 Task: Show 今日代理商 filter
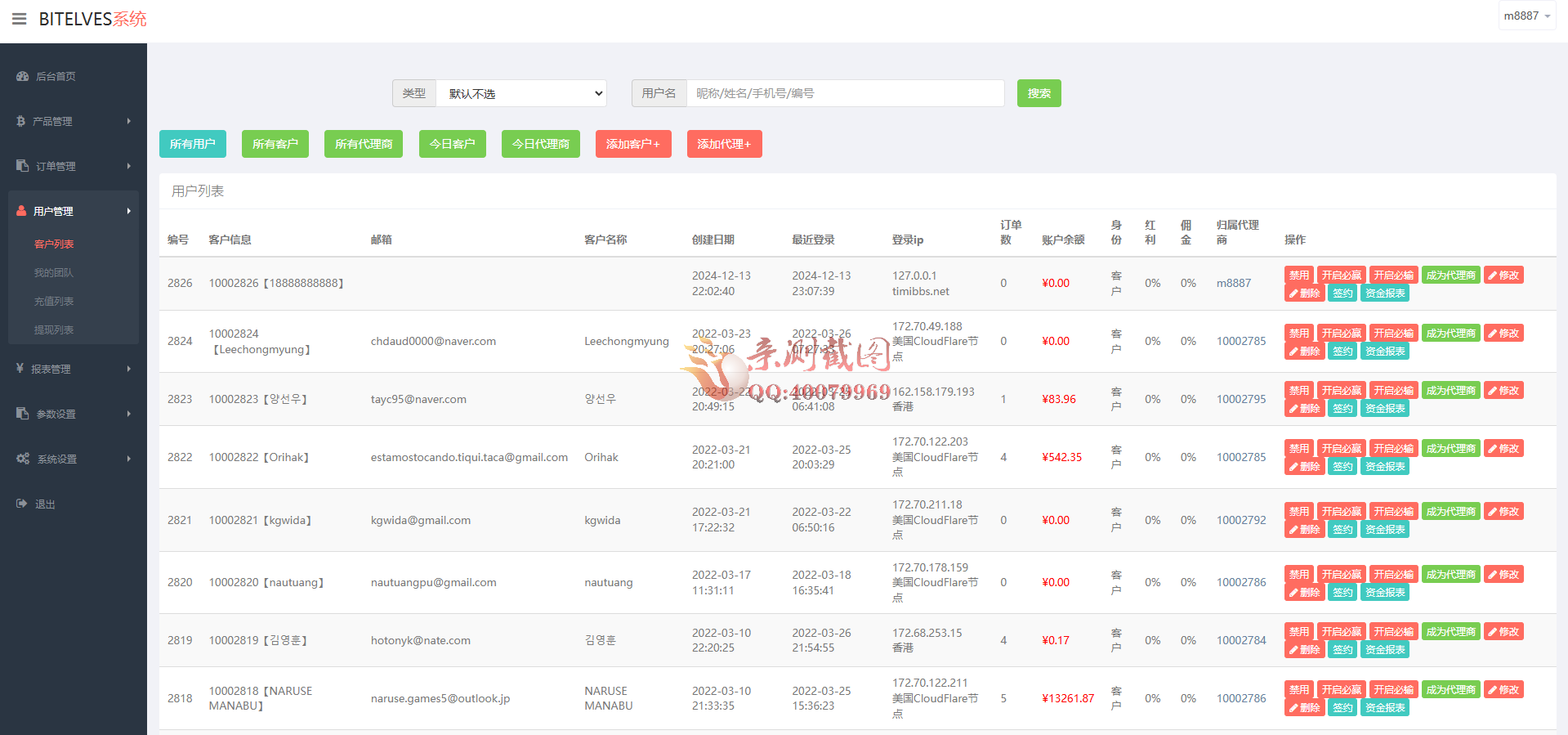tap(540, 144)
